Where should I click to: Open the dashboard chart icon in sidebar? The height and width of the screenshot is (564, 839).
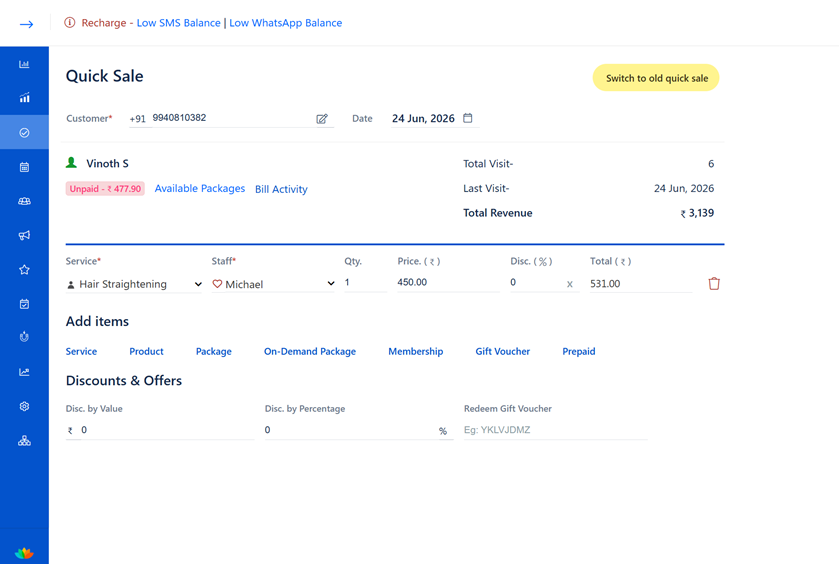pyautogui.click(x=24, y=64)
